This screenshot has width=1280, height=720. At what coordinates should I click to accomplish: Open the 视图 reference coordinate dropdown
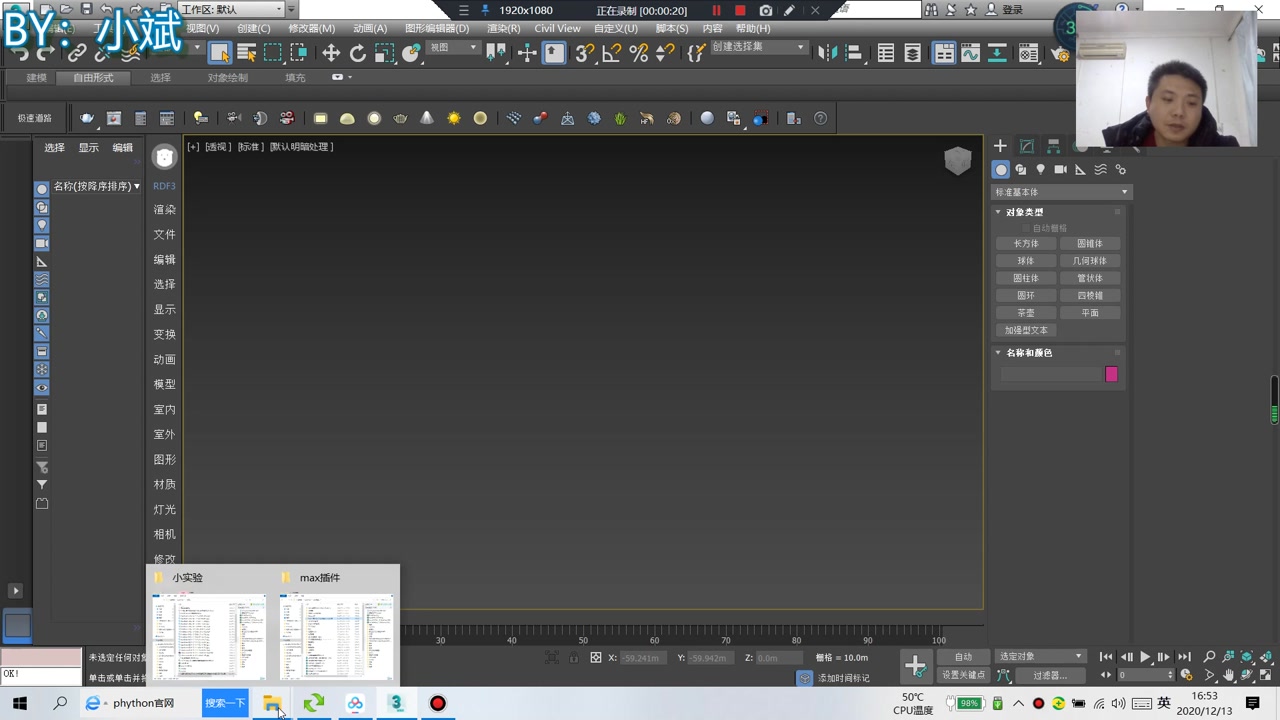453,47
